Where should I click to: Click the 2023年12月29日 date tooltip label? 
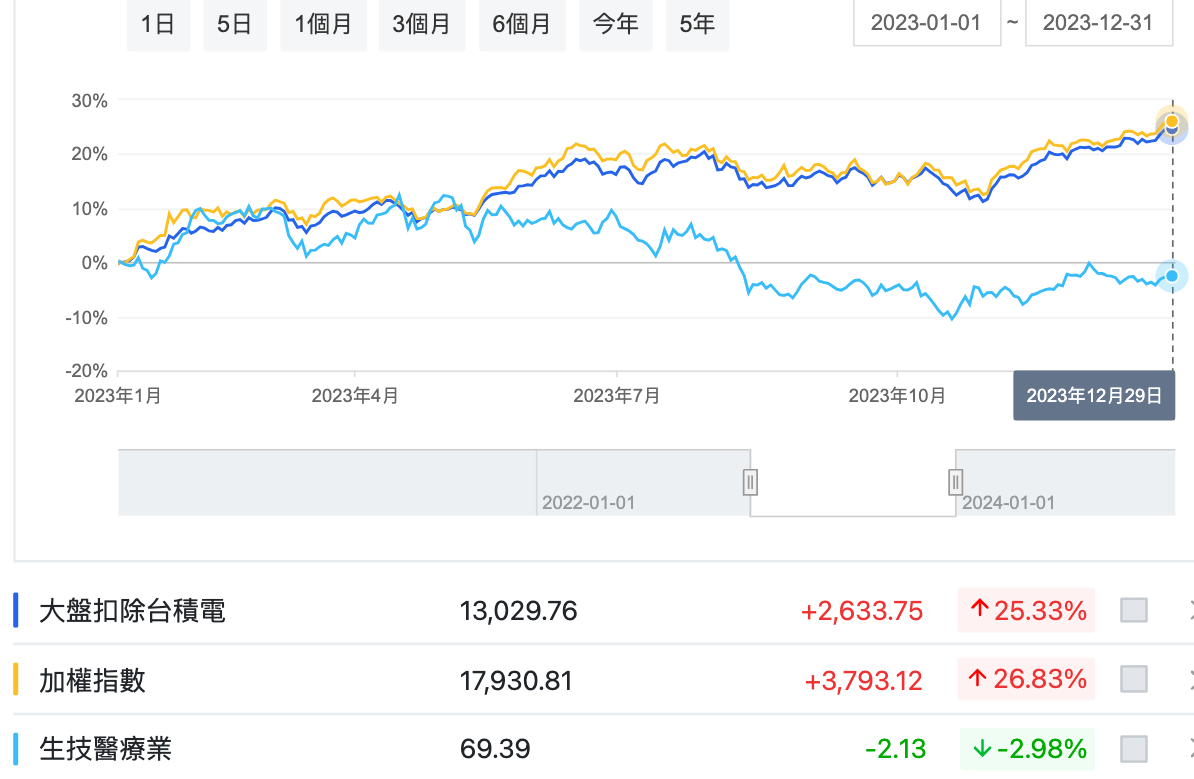click(x=1094, y=396)
